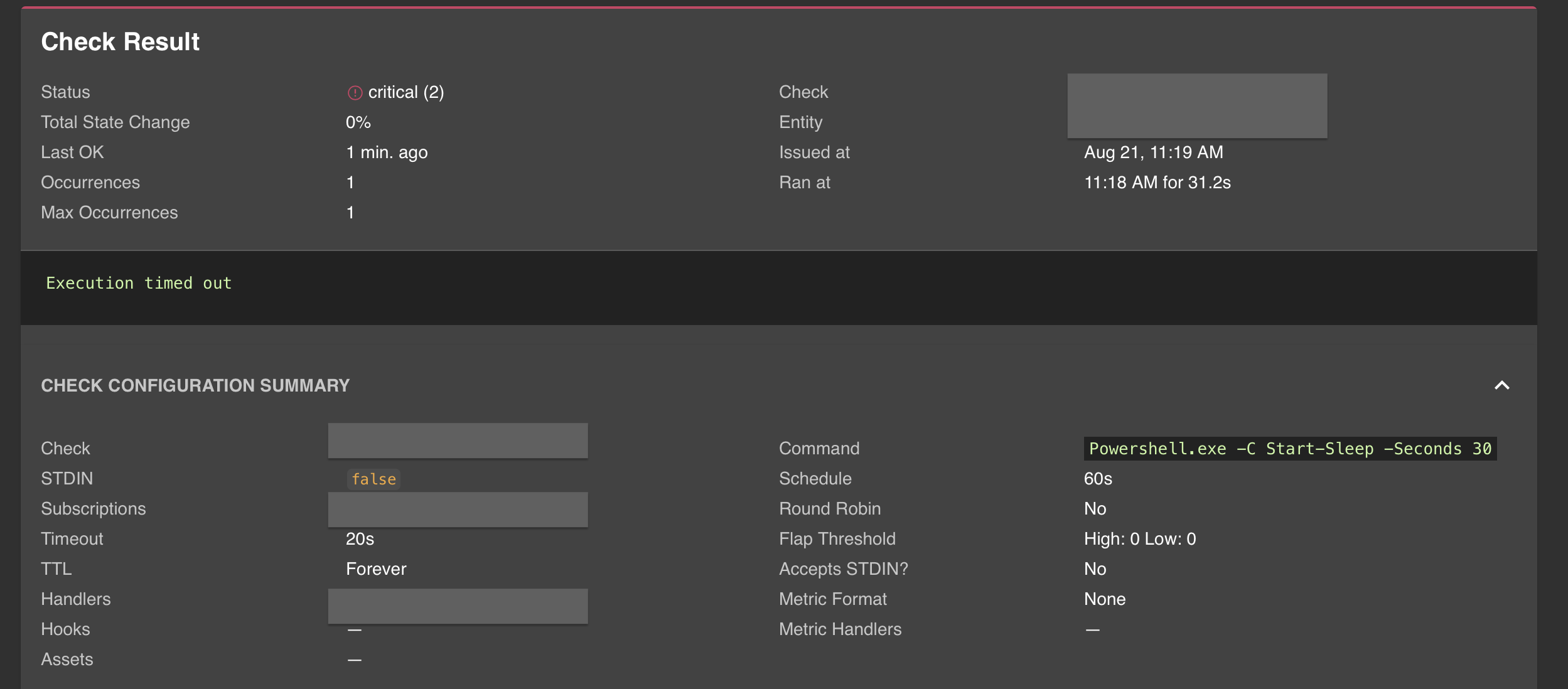
Task: Select the Subscriptions value
Action: click(457, 509)
